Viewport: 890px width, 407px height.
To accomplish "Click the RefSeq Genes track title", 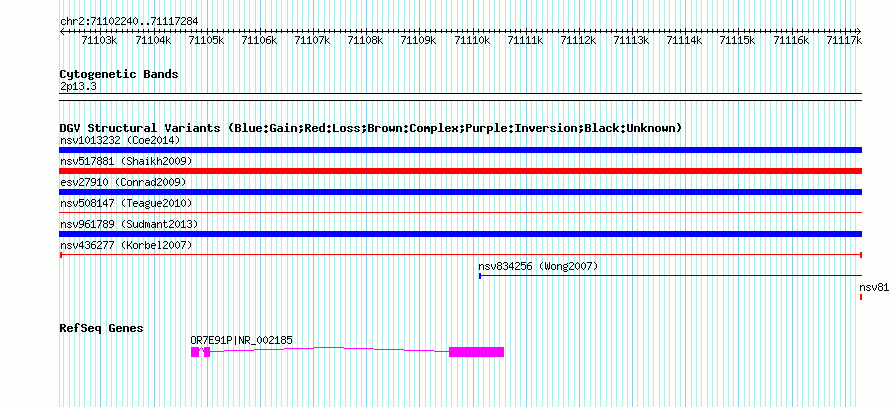I will pos(101,328).
